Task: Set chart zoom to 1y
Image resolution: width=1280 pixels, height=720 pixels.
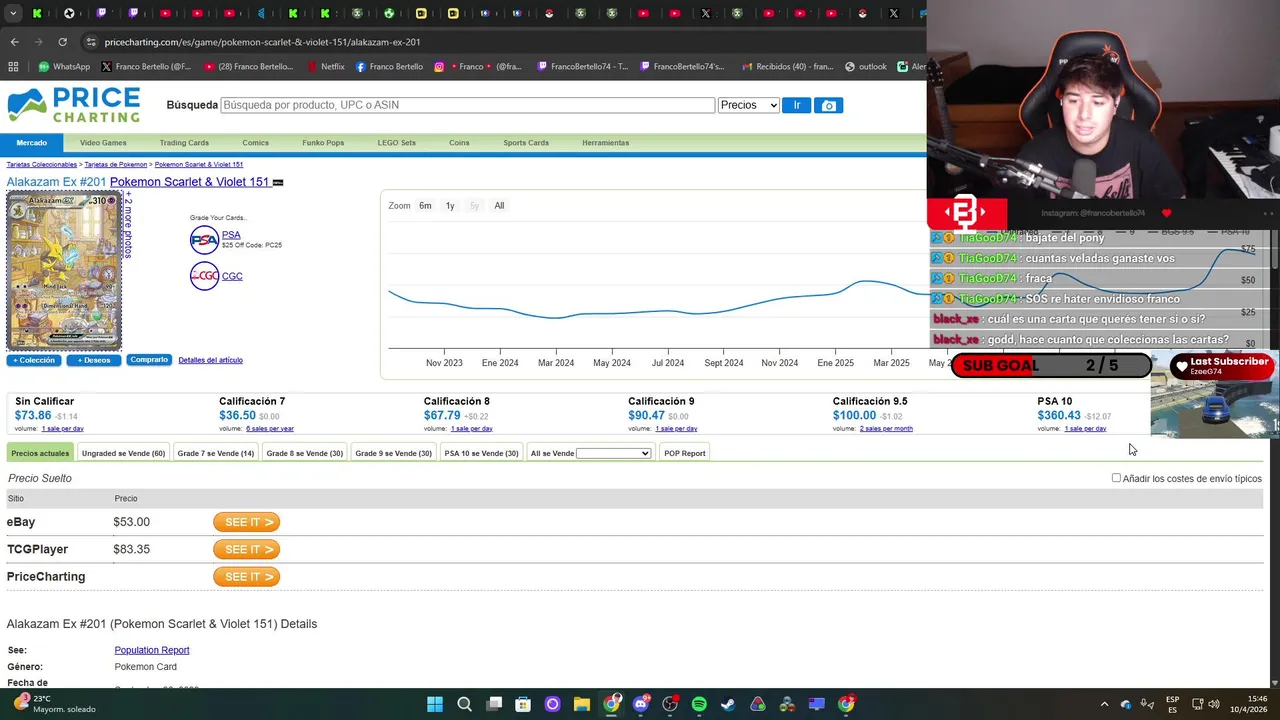Action: (450, 206)
